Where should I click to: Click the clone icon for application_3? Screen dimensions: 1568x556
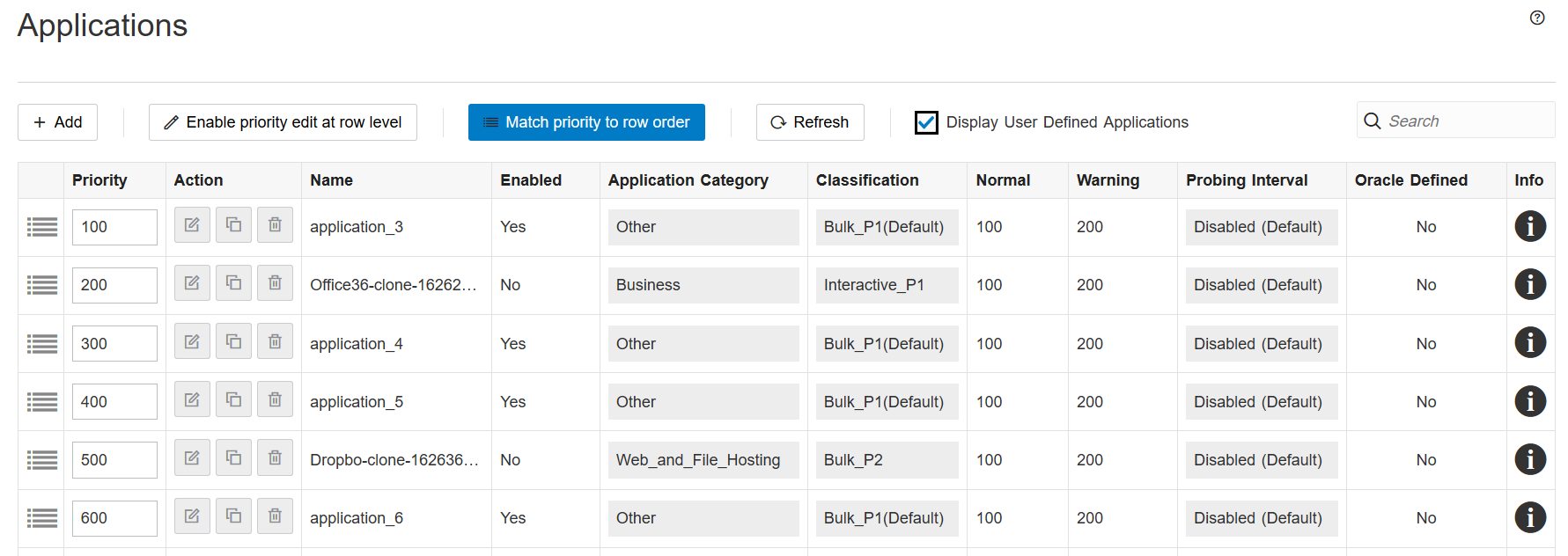click(x=233, y=225)
